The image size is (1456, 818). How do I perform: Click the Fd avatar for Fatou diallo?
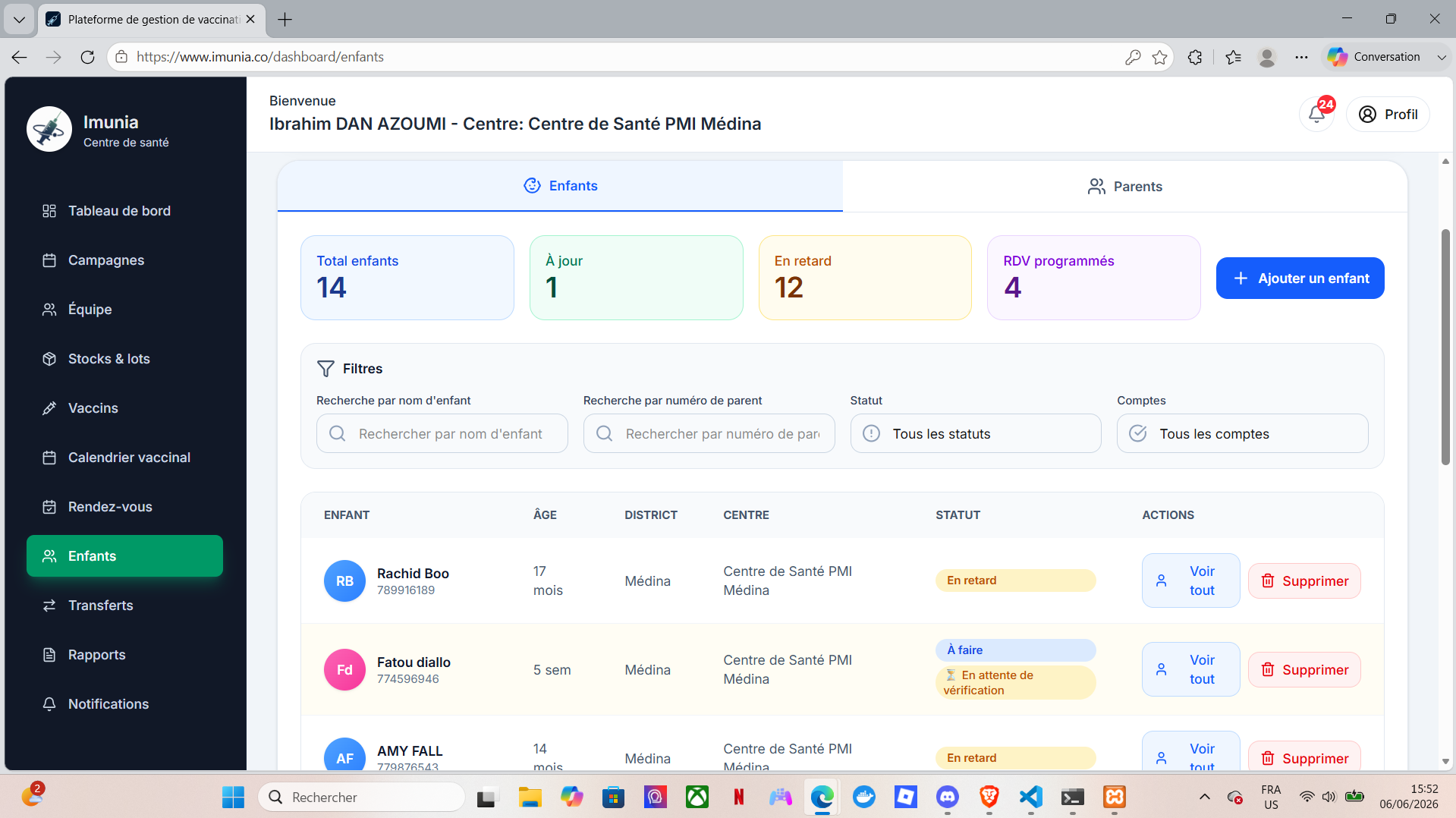coord(344,670)
